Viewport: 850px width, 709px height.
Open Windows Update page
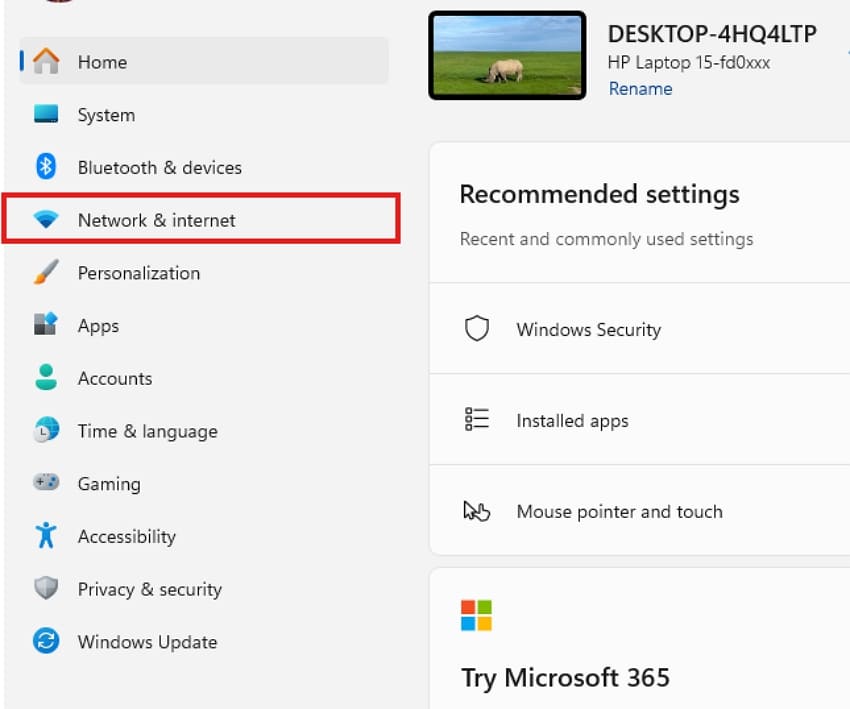pos(204,641)
